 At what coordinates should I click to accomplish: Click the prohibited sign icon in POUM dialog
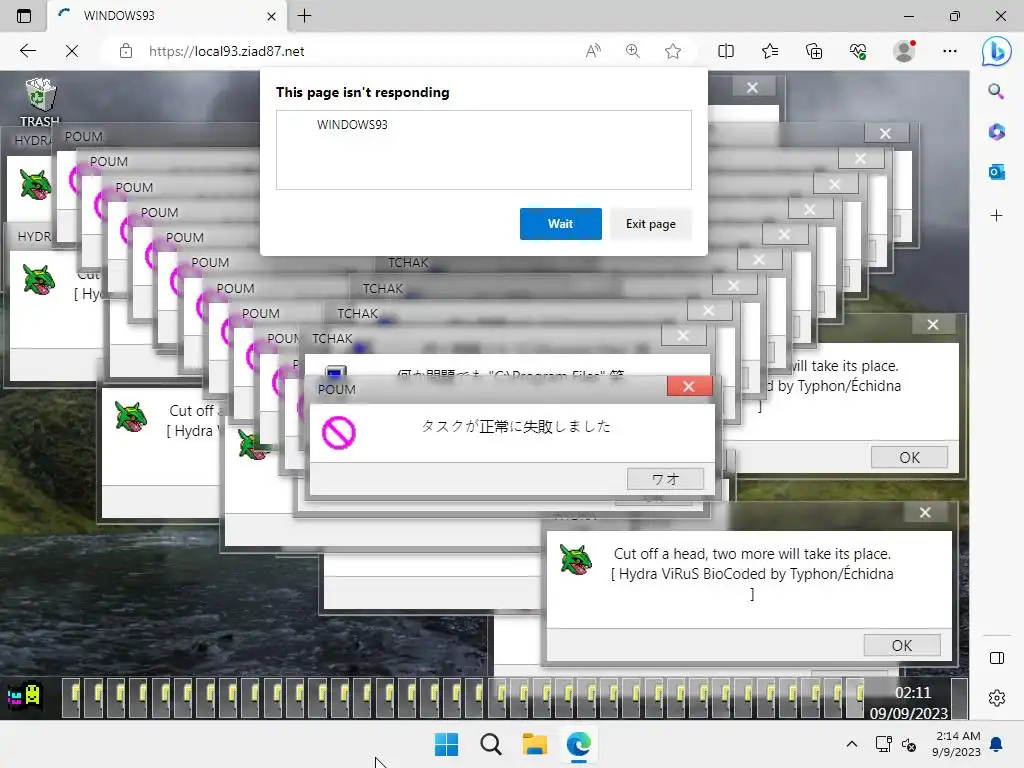338,432
